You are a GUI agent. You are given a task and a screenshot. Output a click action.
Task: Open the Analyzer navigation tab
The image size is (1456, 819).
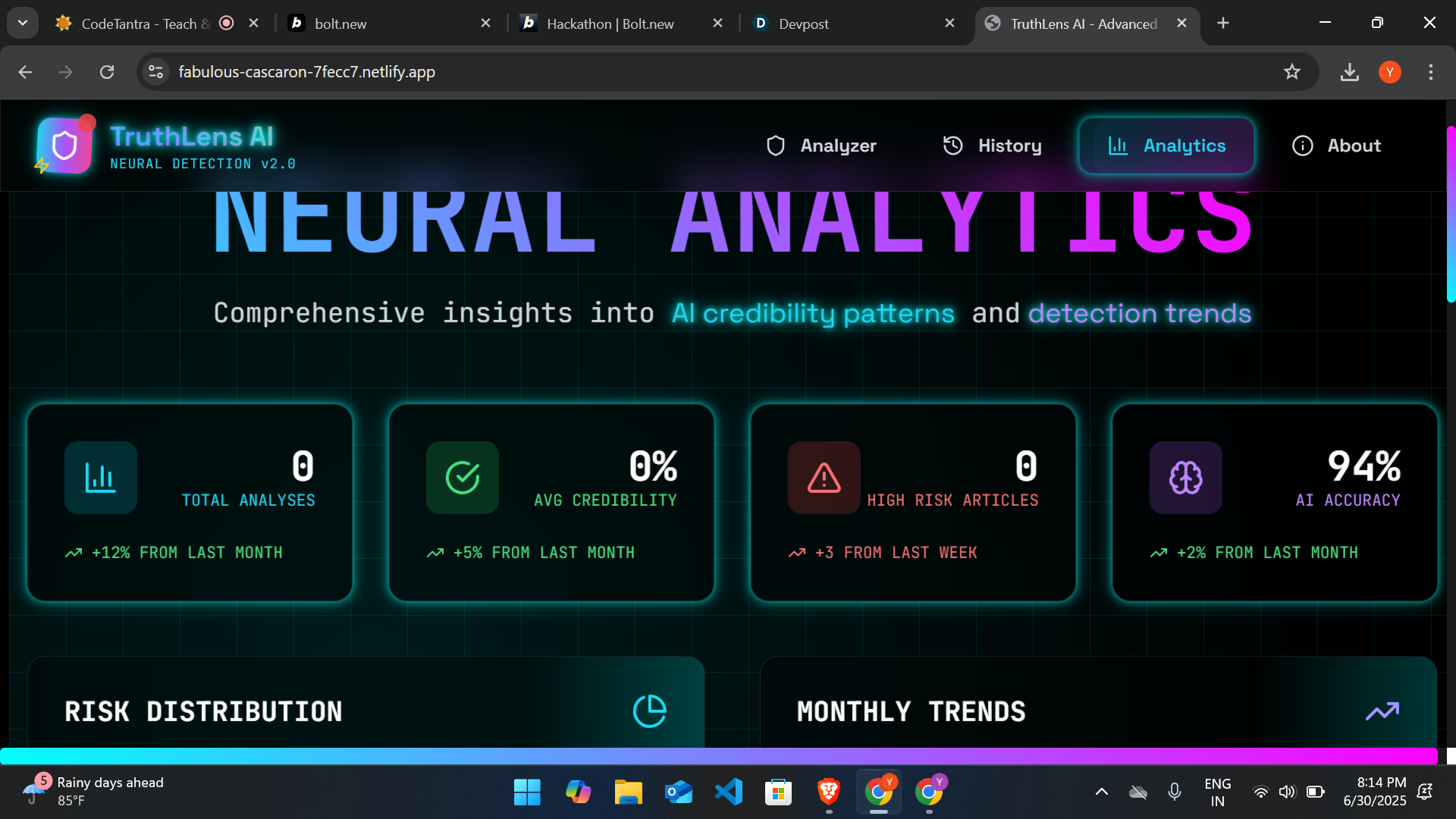coord(821,146)
